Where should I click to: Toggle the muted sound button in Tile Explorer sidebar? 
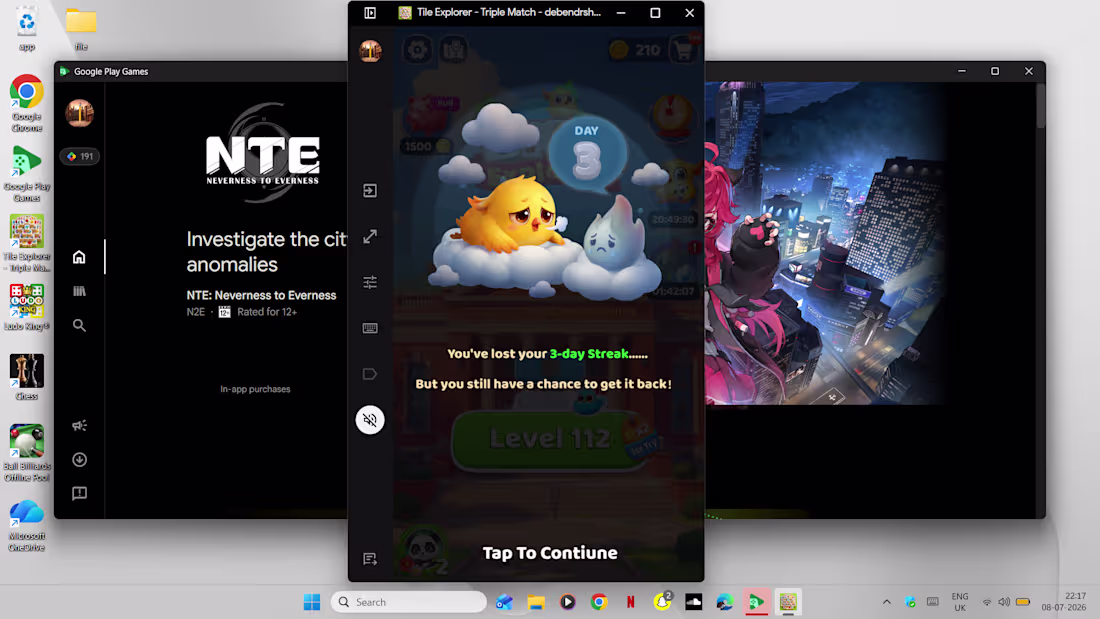[370, 420]
